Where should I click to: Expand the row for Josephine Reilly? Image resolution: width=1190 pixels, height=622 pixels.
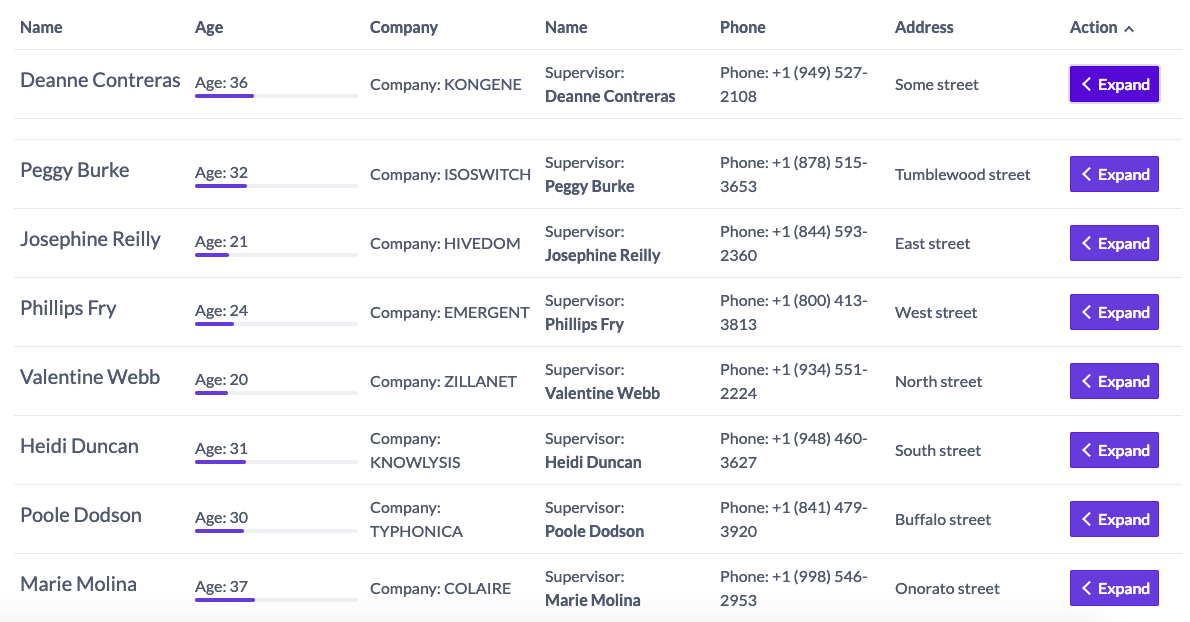coord(1114,242)
